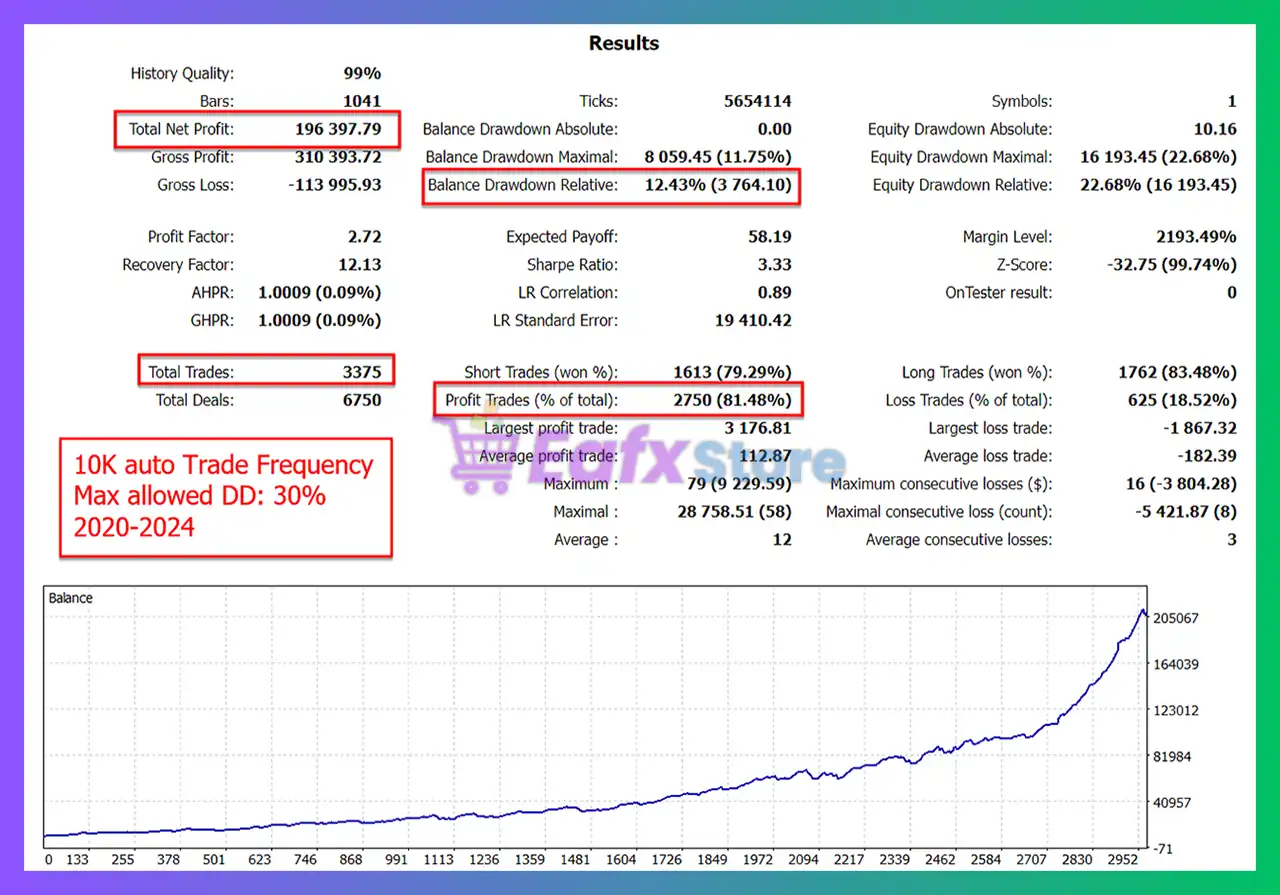Click the Equity Drawdown Maximal value

(1158, 157)
